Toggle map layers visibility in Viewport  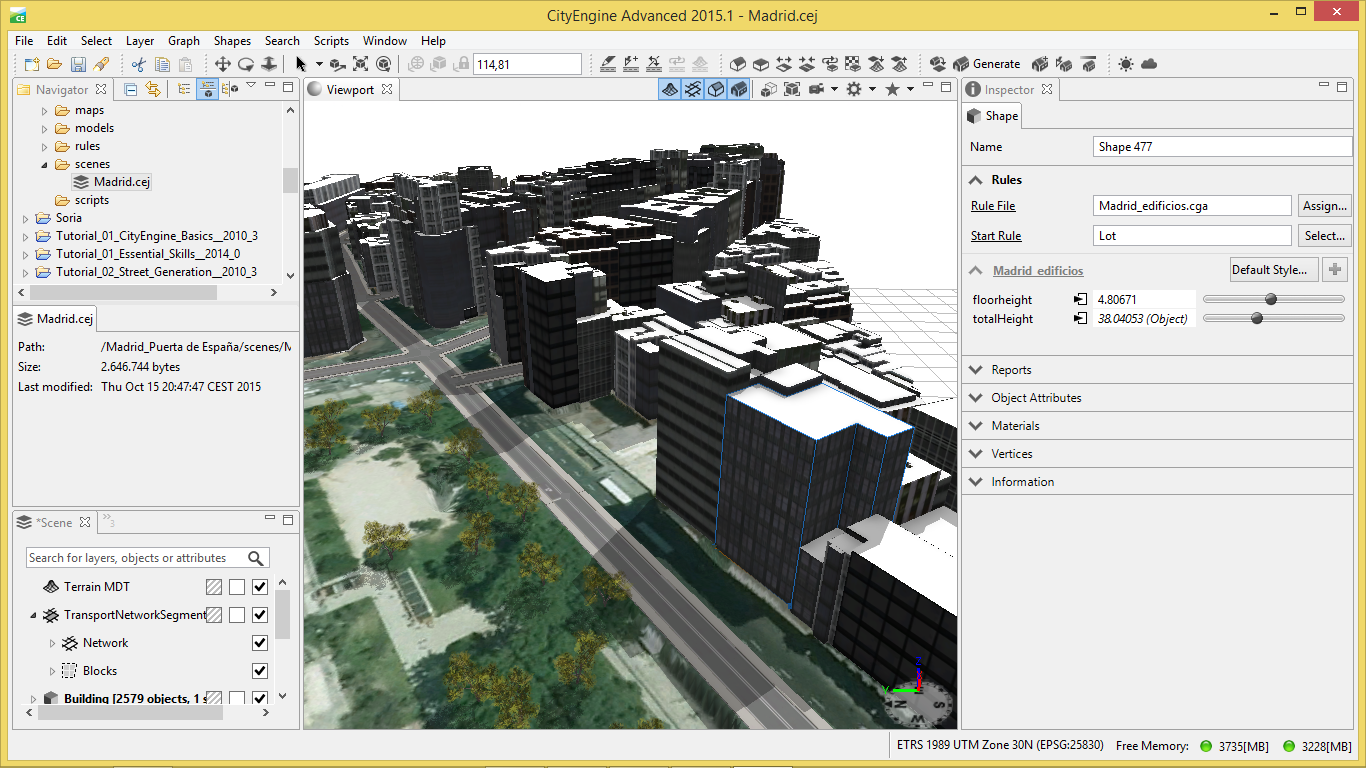(x=670, y=89)
